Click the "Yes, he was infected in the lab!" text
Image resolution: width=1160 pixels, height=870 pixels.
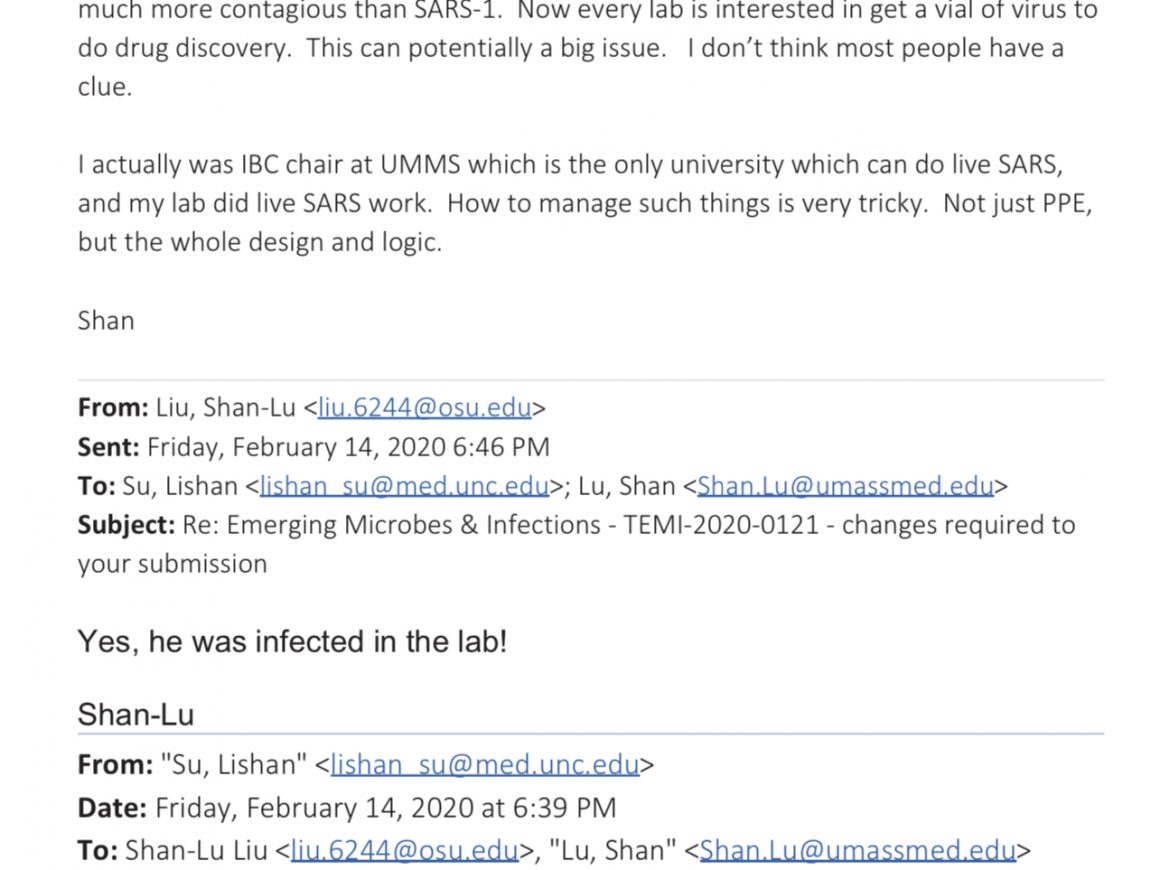tap(292, 642)
